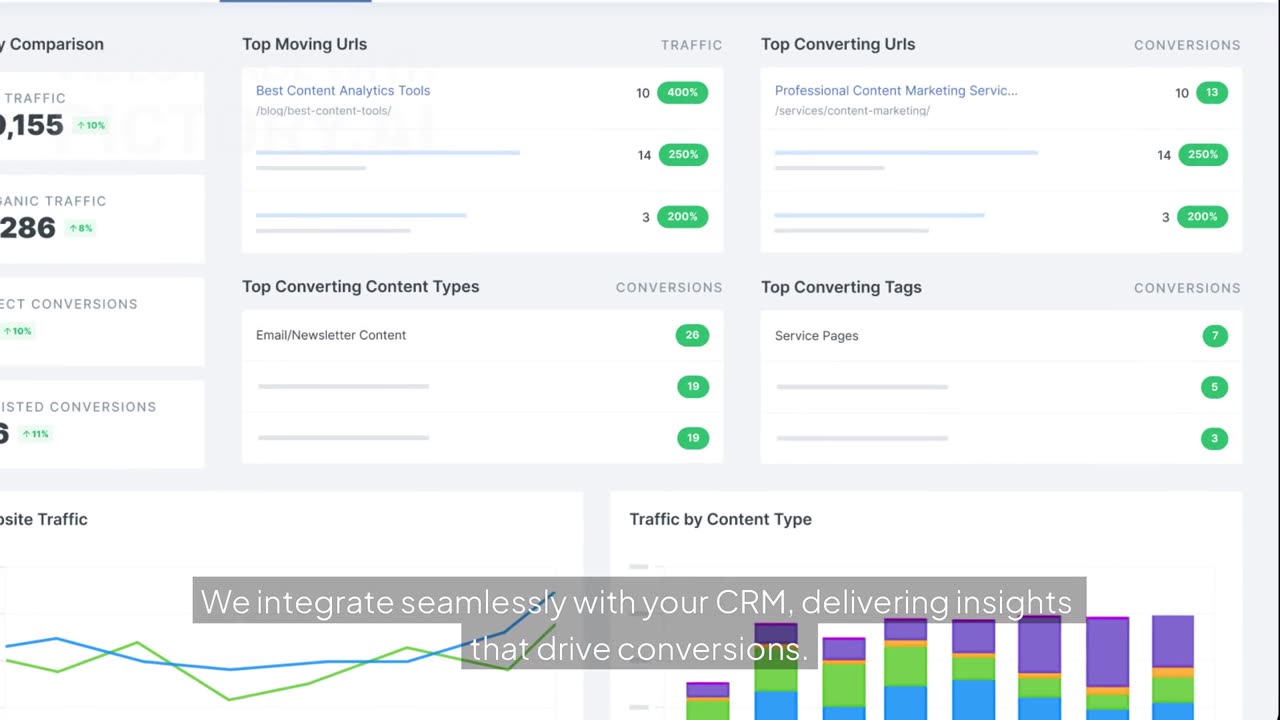Click the 250% badge under Top Moving Urls
Viewport: 1280px width, 720px height.
click(x=682, y=154)
